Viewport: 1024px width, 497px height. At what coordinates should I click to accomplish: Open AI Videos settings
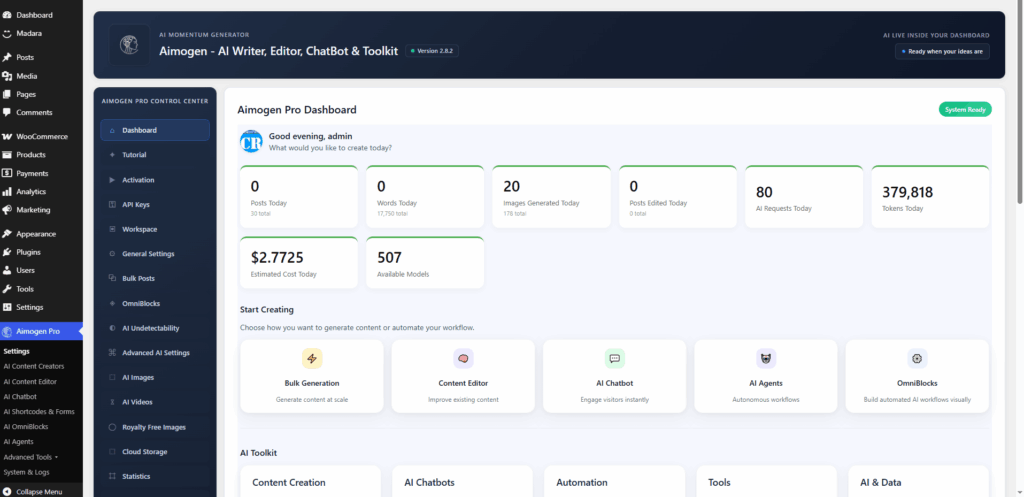(155, 402)
